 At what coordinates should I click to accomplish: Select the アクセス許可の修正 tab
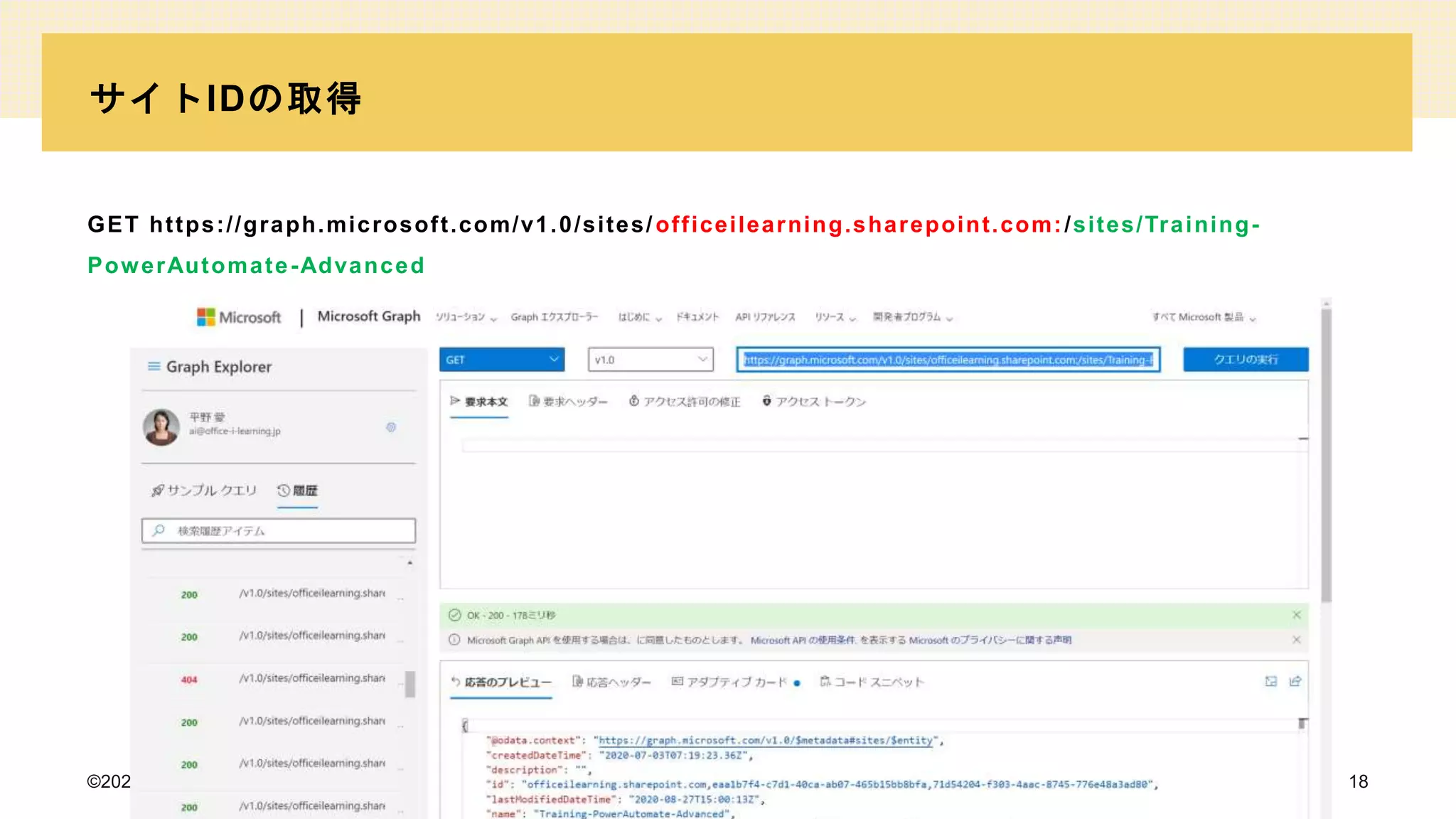tap(685, 402)
